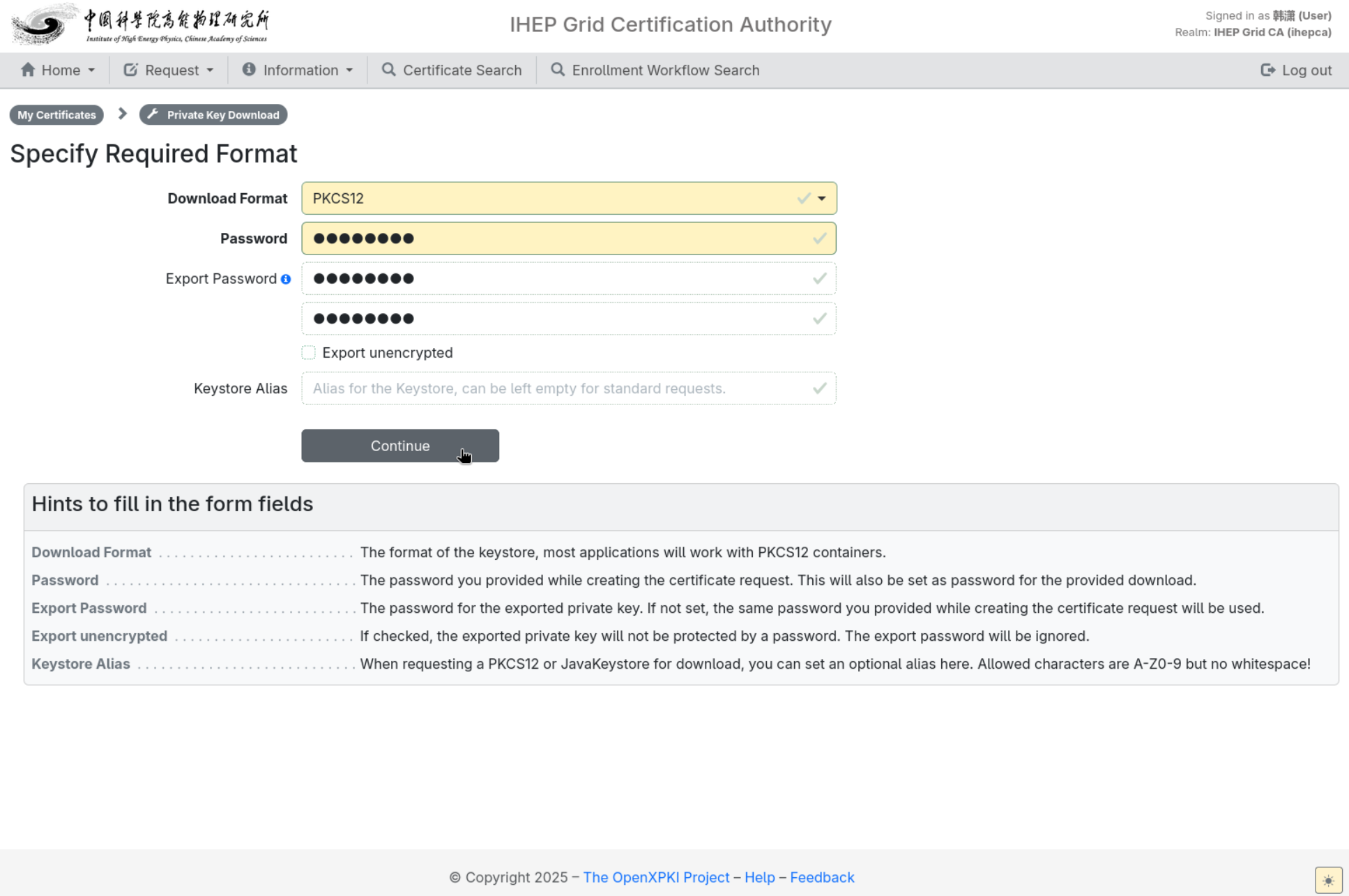This screenshot has height=896, width=1349.
Task: Click the IHEP institute logo
Action: tap(140, 24)
